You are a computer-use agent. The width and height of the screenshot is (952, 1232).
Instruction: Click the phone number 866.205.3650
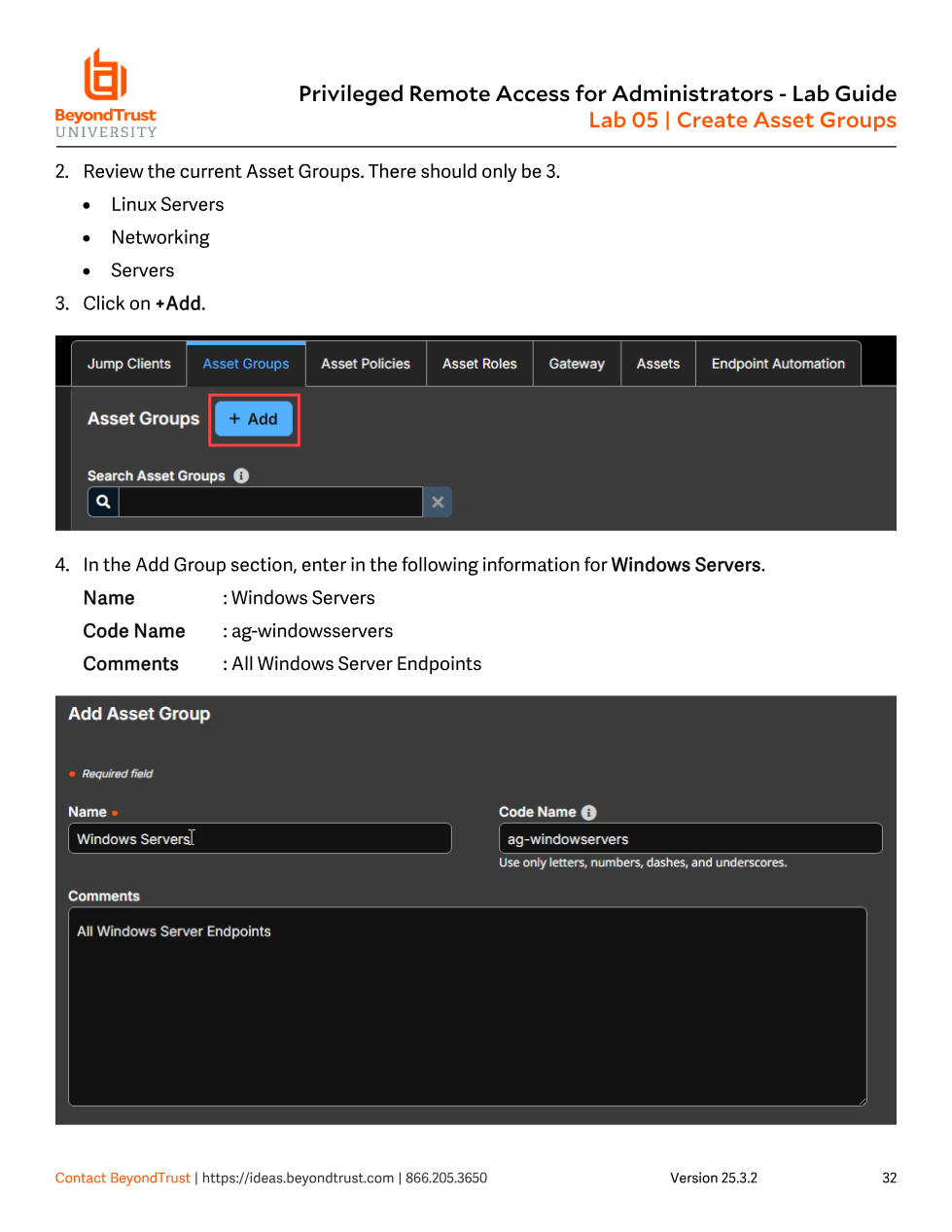(x=446, y=1178)
